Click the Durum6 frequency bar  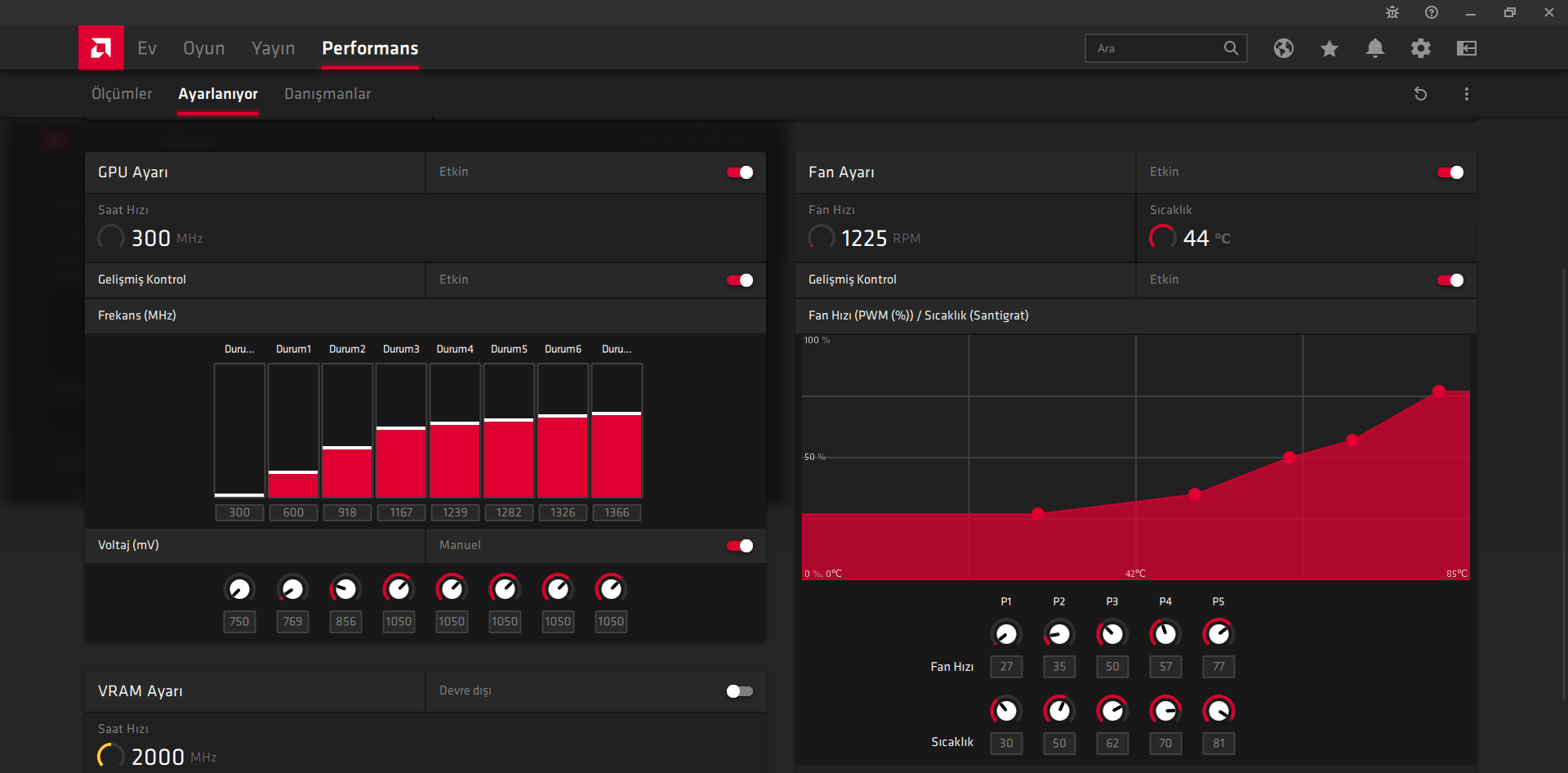click(x=563, y=431)
